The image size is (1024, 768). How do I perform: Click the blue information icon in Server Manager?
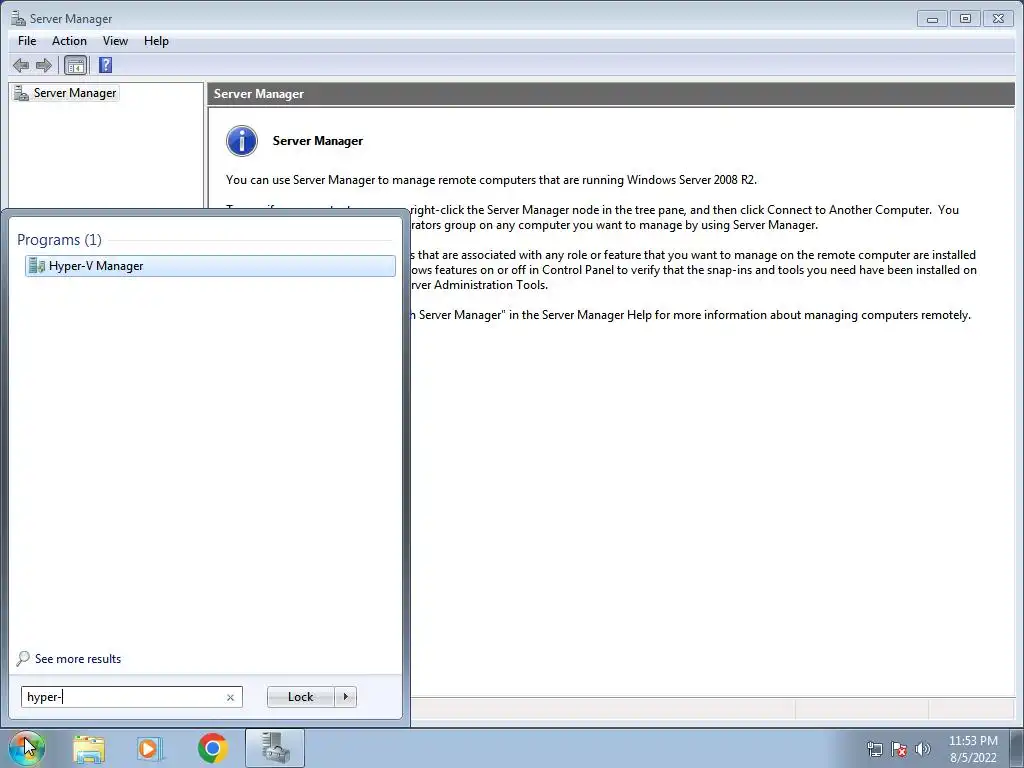pyautogui.click(x=242, y=140)
